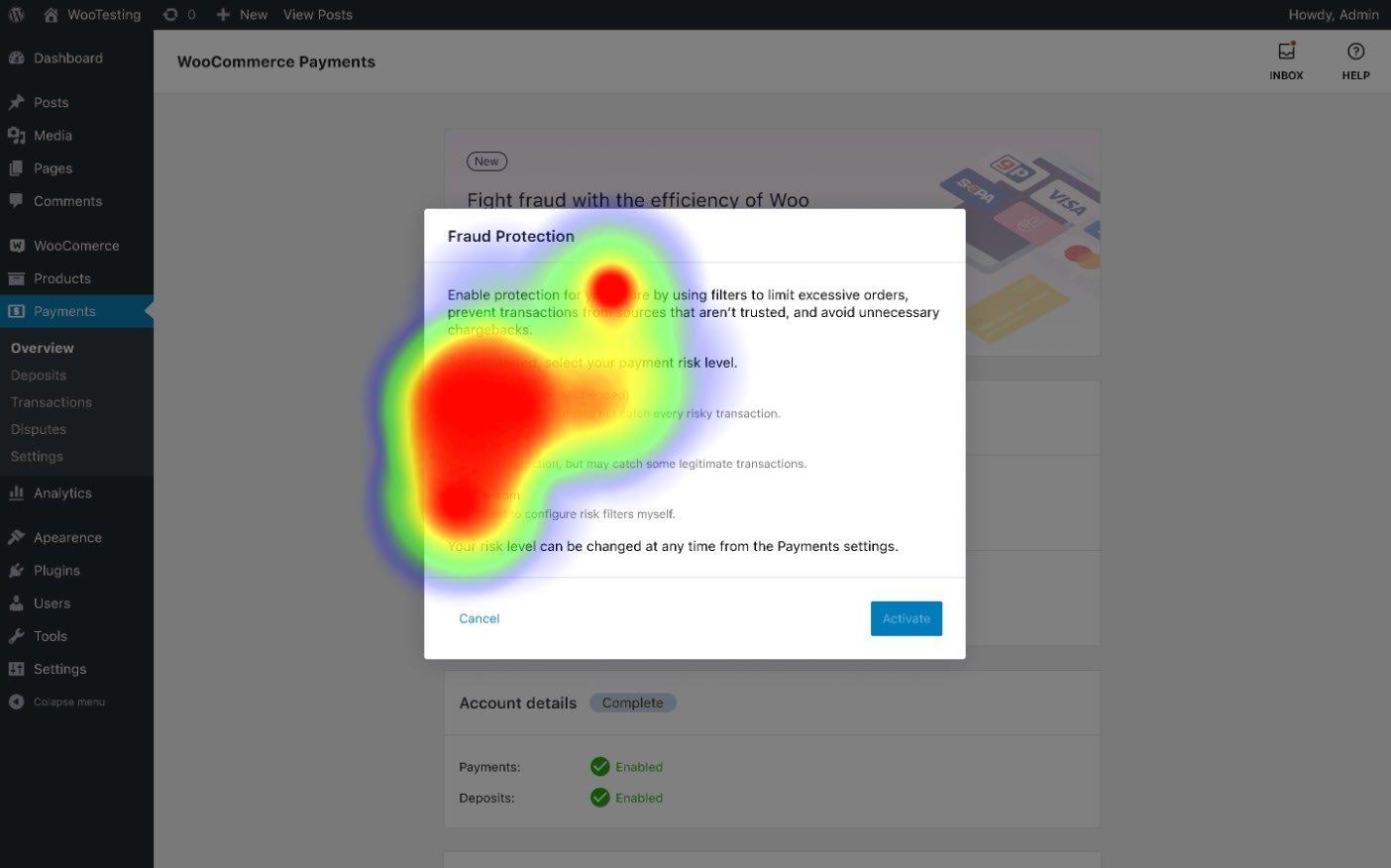Viewport: 1391px width, 868px height.
Task: Open the Transactions submenu item
Action: point(52,402)
